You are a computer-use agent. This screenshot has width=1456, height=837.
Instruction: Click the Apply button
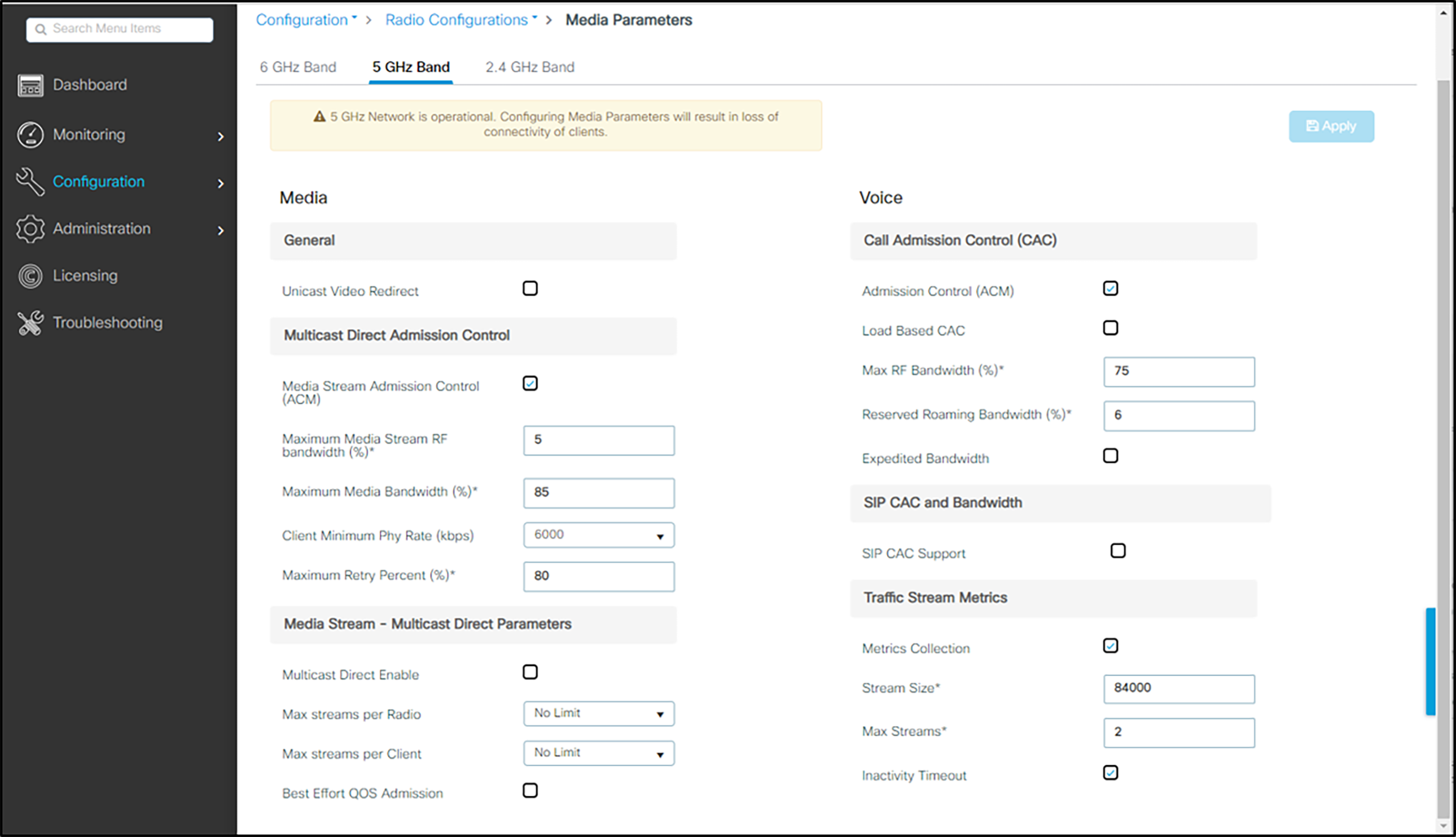coord(1331,126)
